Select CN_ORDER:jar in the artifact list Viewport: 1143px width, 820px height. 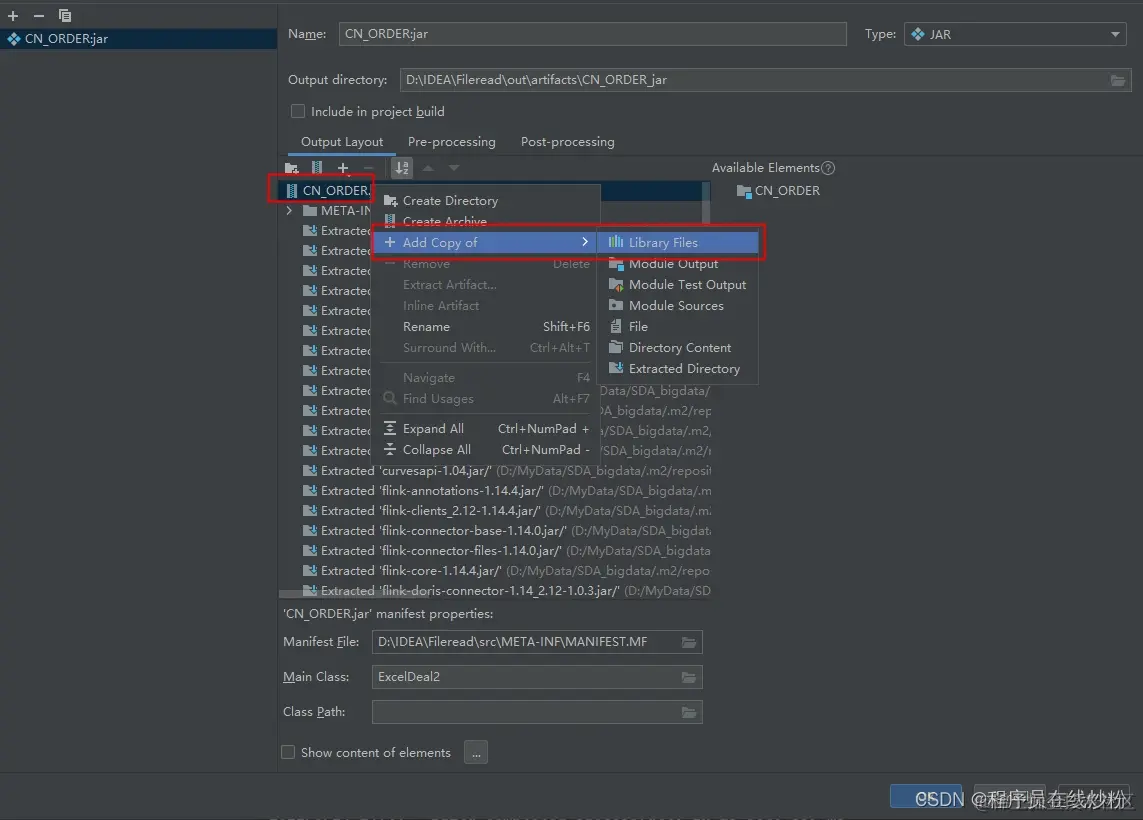[139, 39]
